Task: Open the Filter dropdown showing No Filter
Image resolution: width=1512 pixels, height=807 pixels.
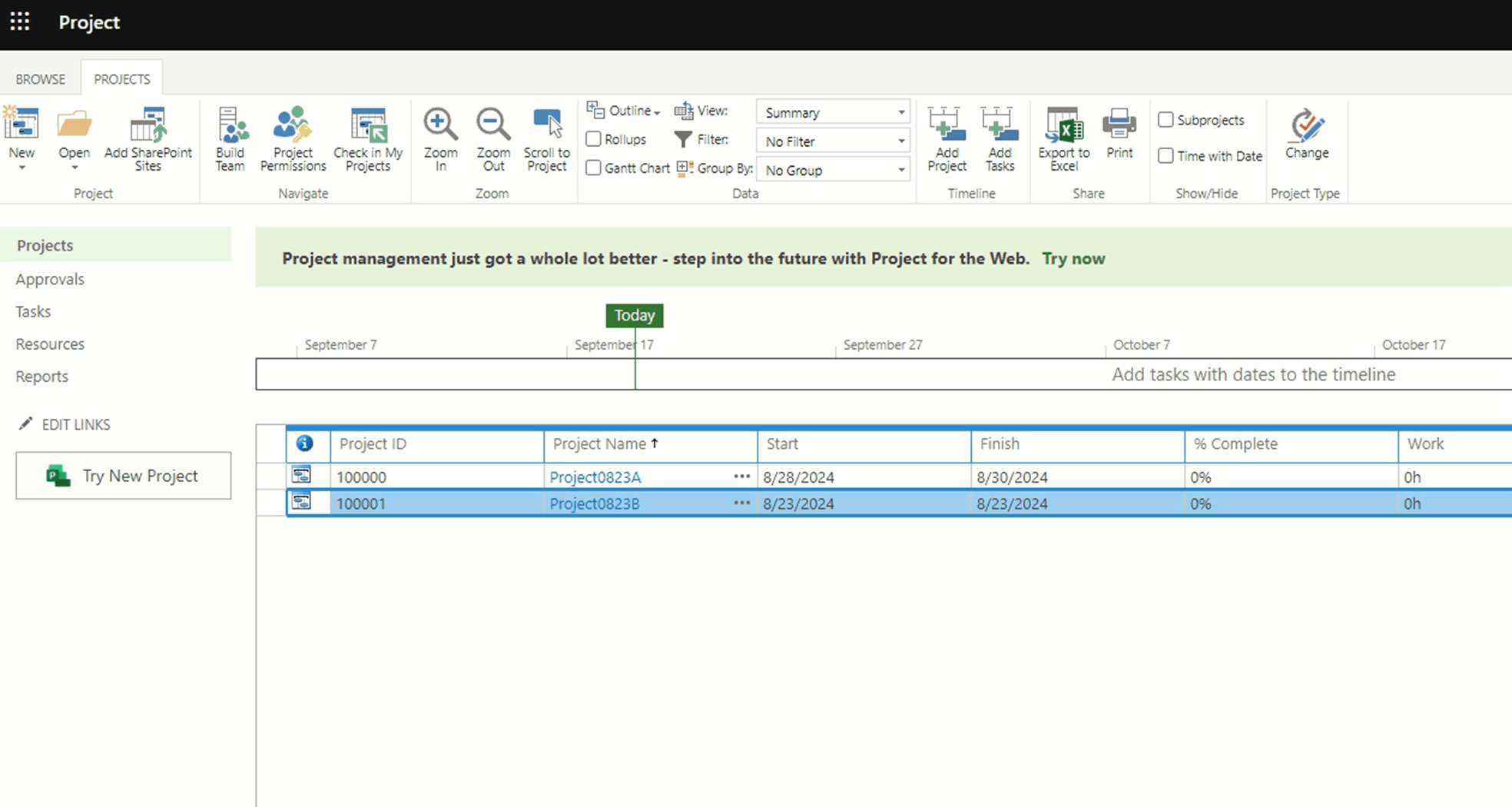Action: click(833, 141)
